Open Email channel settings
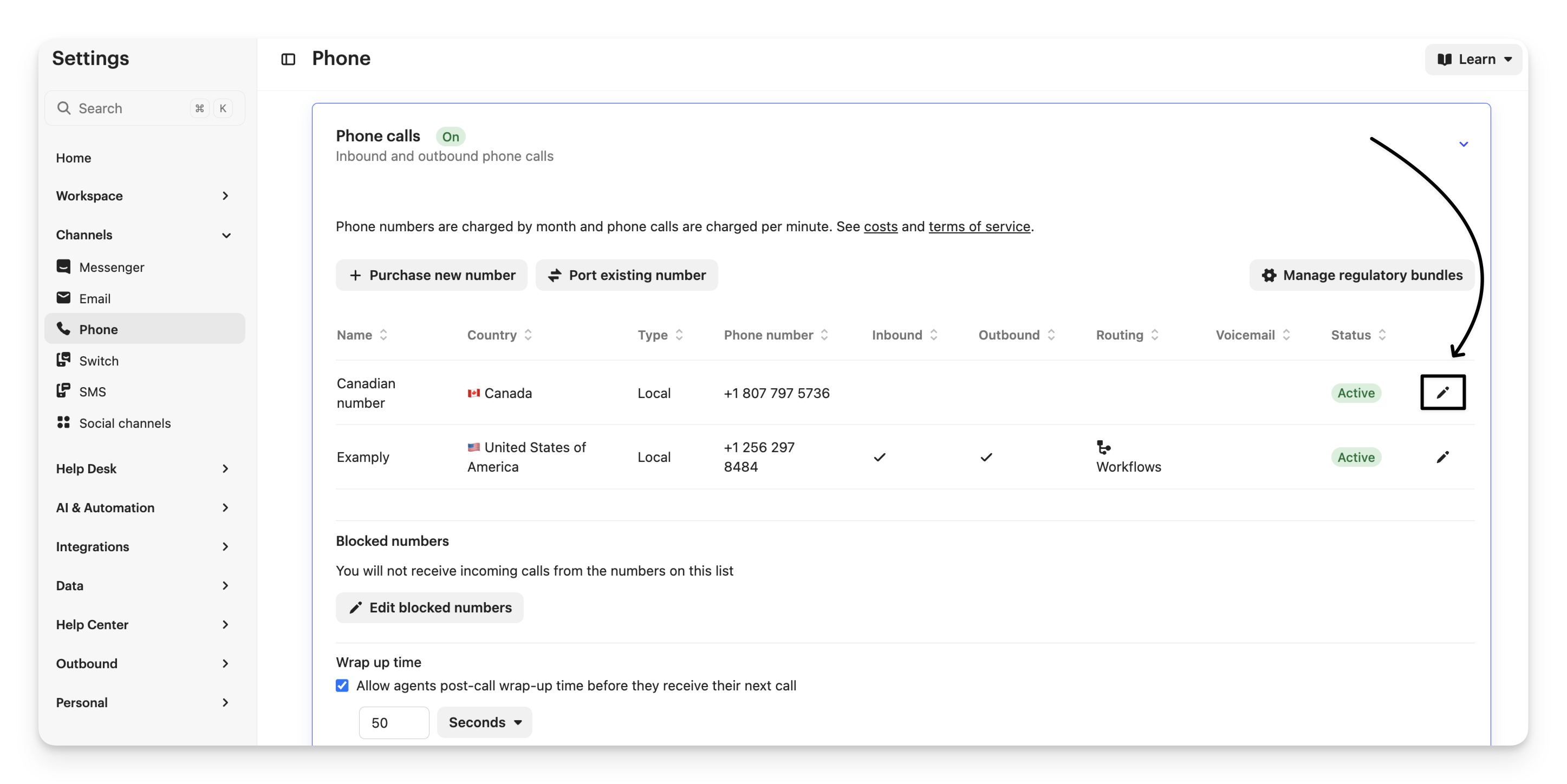Image resolution: width=1567 pixels, height=784 pixels. click(x=94, y=299)
